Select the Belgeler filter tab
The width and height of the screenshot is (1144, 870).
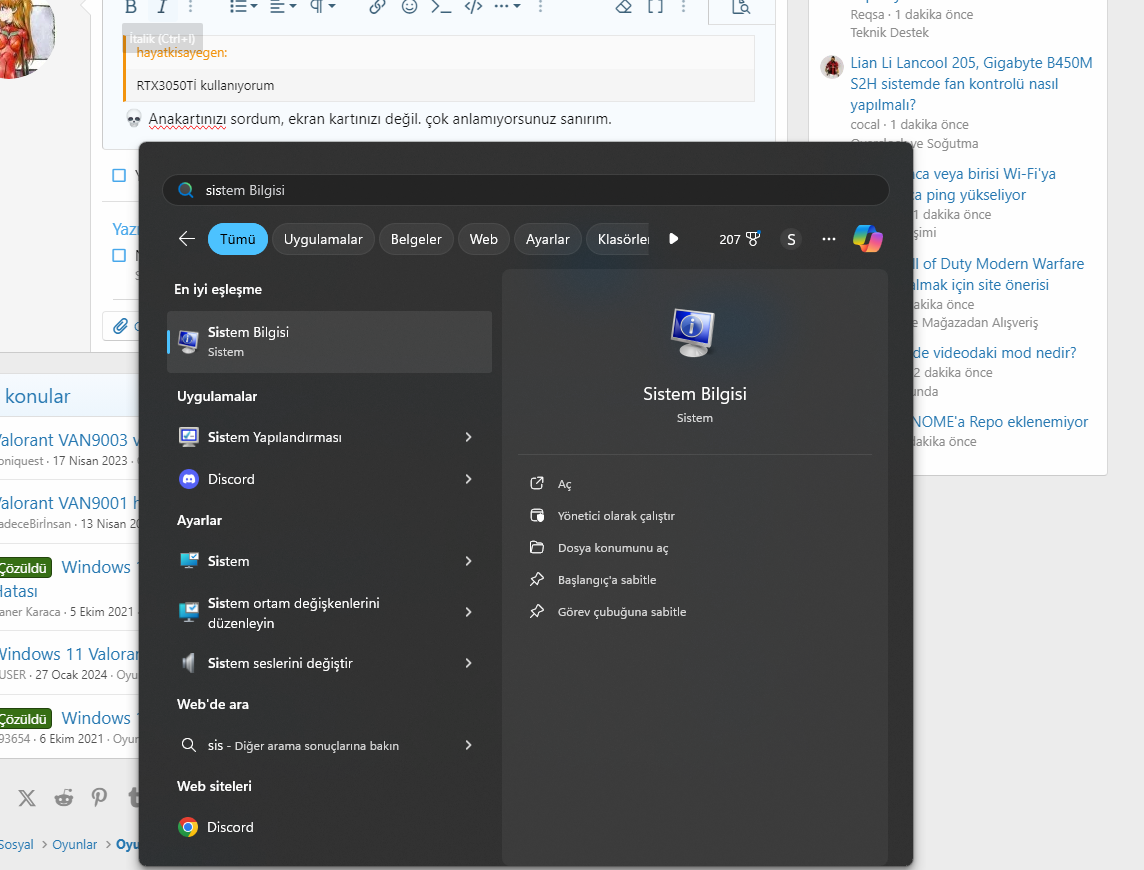coord(416,239)
